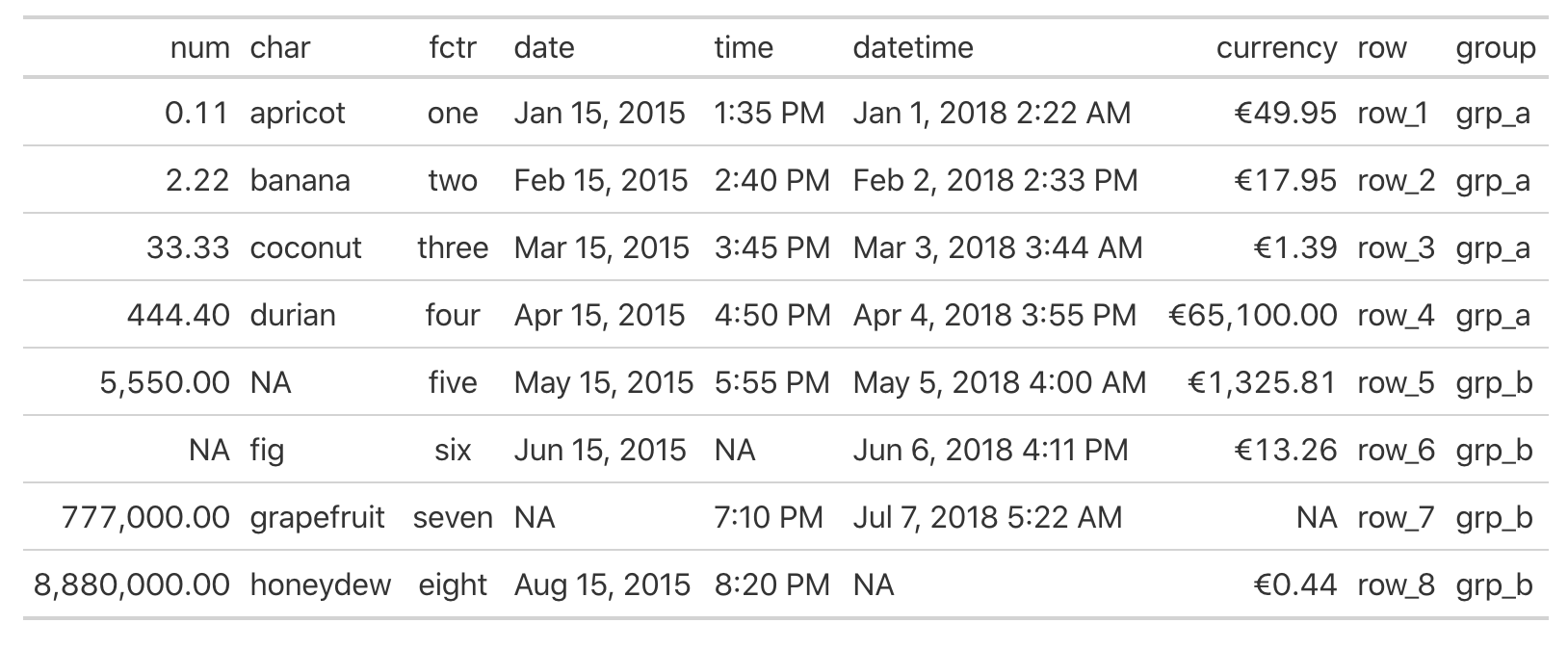Click the 'coconut' cell
The image size is (1568, 649).
(305, 248)
